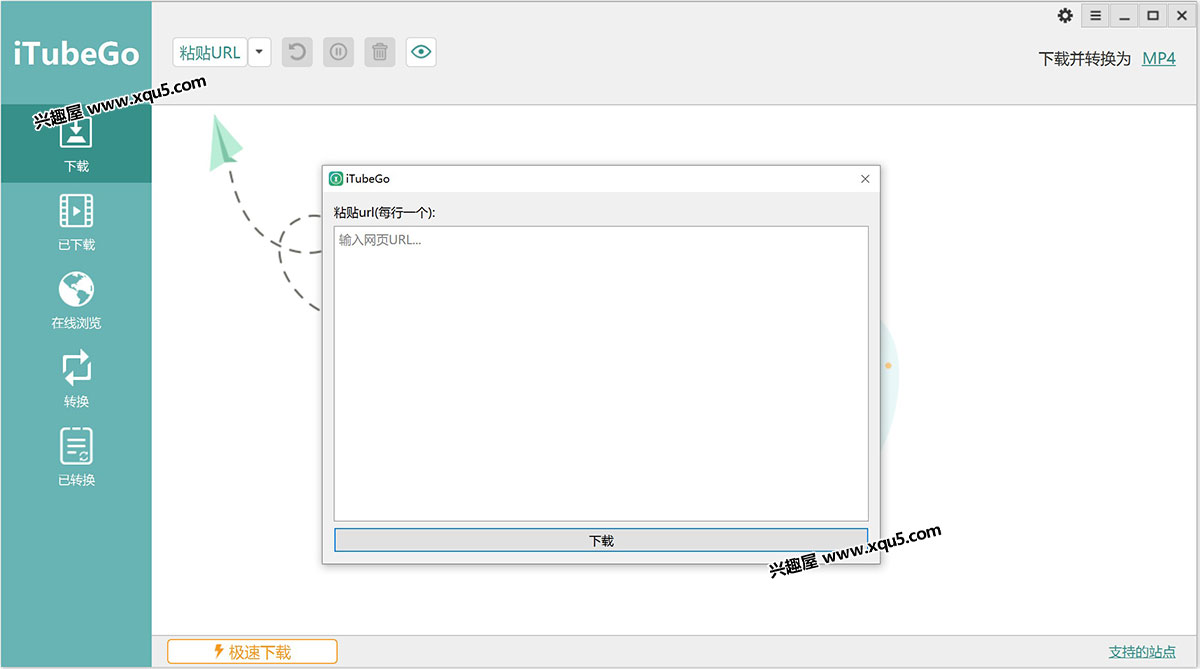Click into the 输入网页URL text area
The width and height of the screenshot is (1200, 669).
coord(601,373)
